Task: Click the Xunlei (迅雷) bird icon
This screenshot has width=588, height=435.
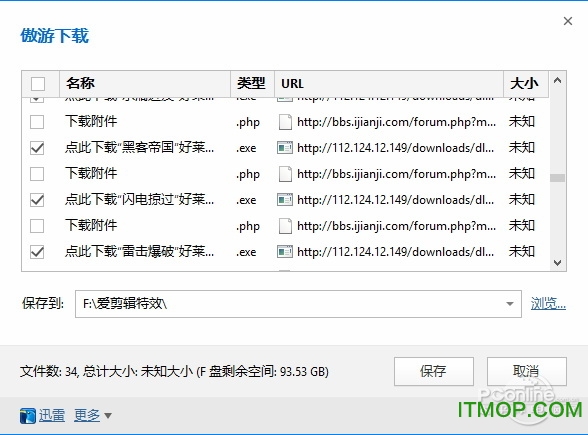Action: 28,416
